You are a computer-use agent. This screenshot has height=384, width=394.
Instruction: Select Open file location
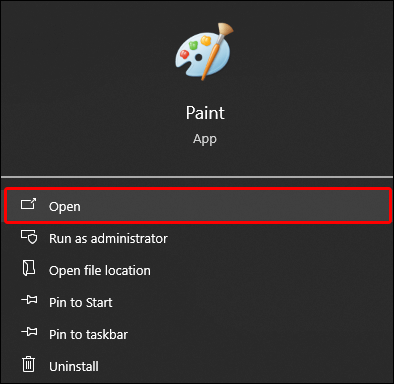100,270
